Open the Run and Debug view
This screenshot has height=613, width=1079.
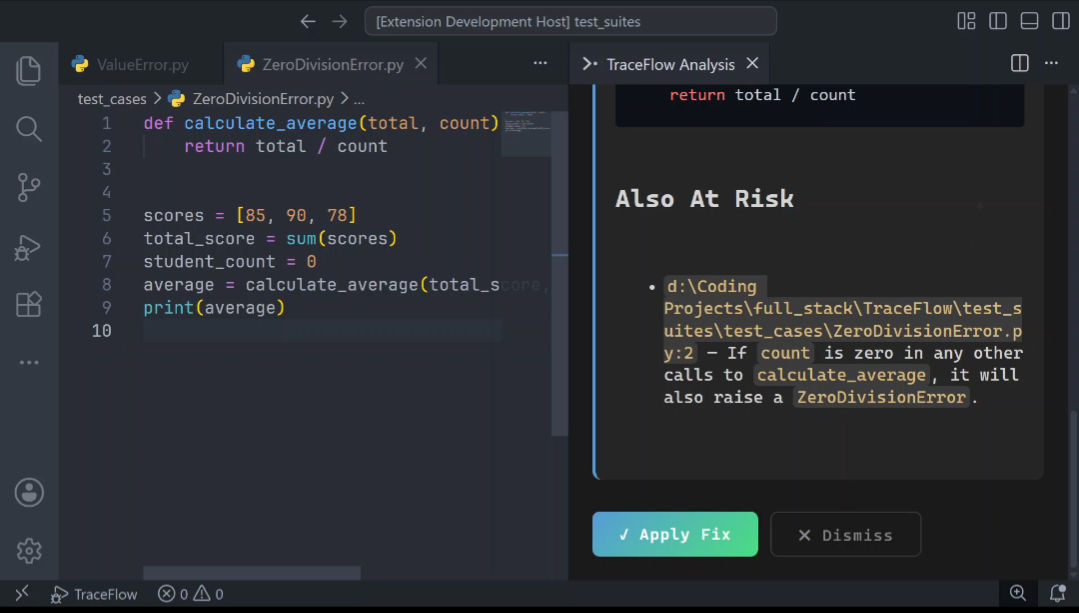click(28, 246)
